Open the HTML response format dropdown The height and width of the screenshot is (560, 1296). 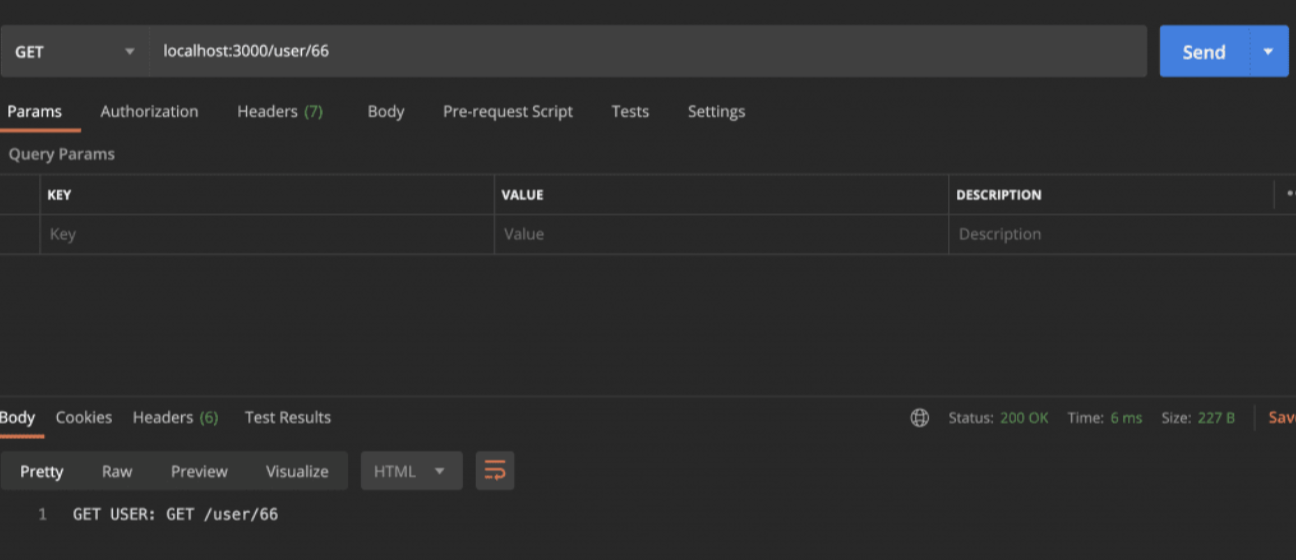411,471
